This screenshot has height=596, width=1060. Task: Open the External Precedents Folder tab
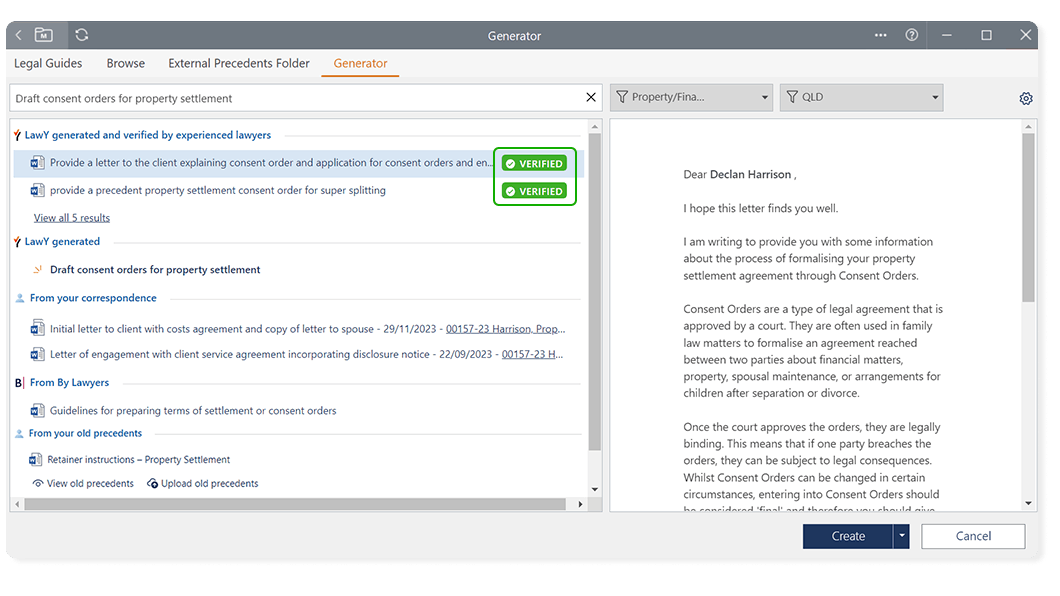(x=239, y=63)
